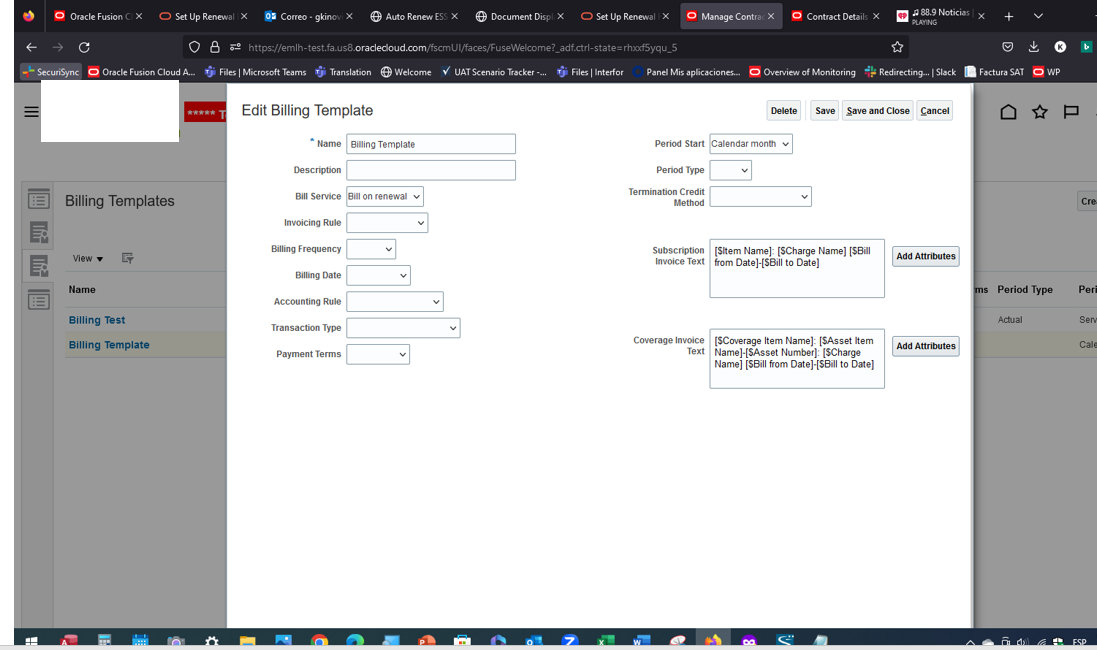Open the Termination Credit Method dropdown
Viewport: 1097px width, 650px height.
[x=760, y=197]
